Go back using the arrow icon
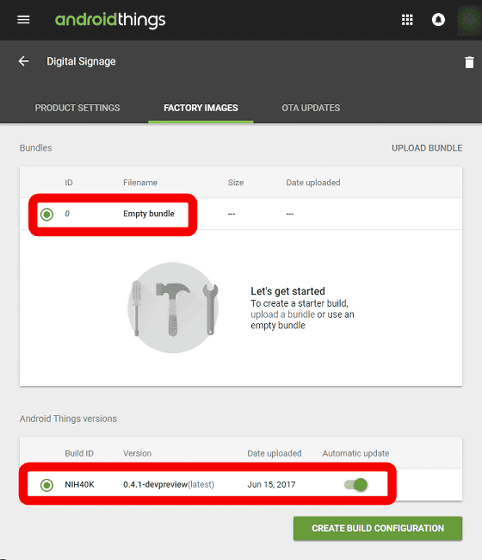 click(x=24, y=61)
